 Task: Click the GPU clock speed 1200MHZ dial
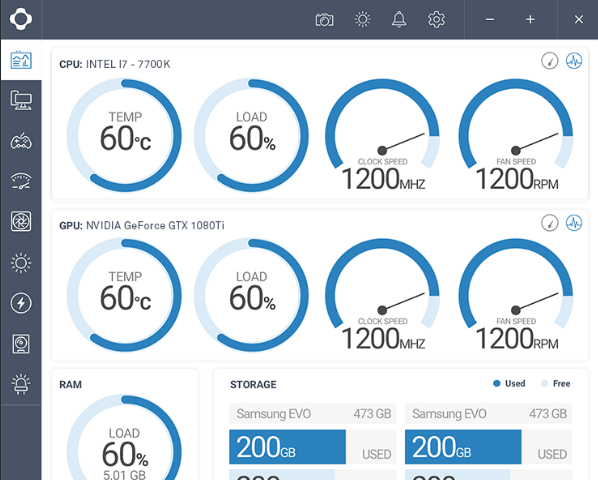pos(382,295)
